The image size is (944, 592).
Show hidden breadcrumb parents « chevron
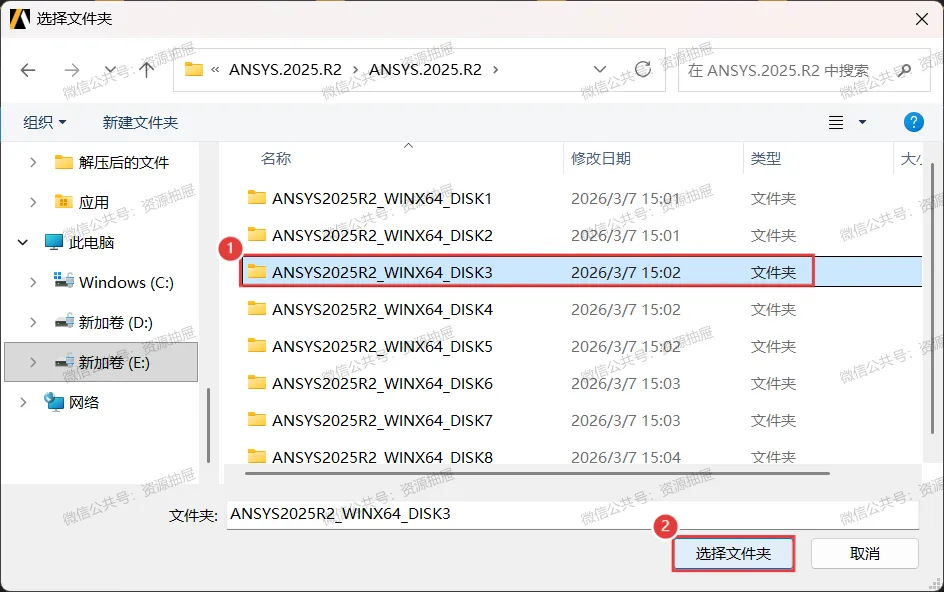(x=215, y=70)
